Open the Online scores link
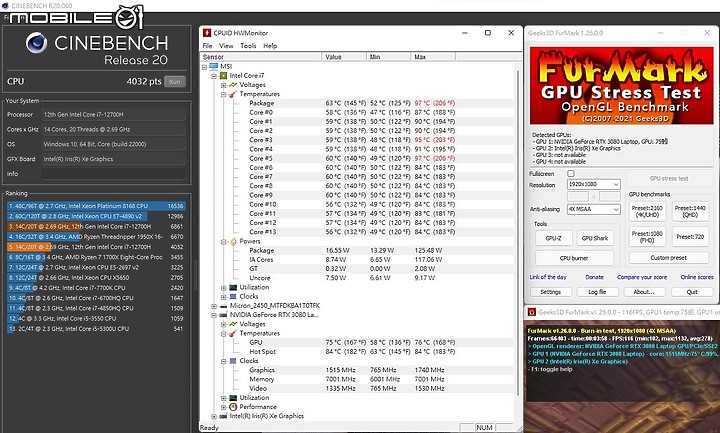The image size is (720, 433). [697, 277]
